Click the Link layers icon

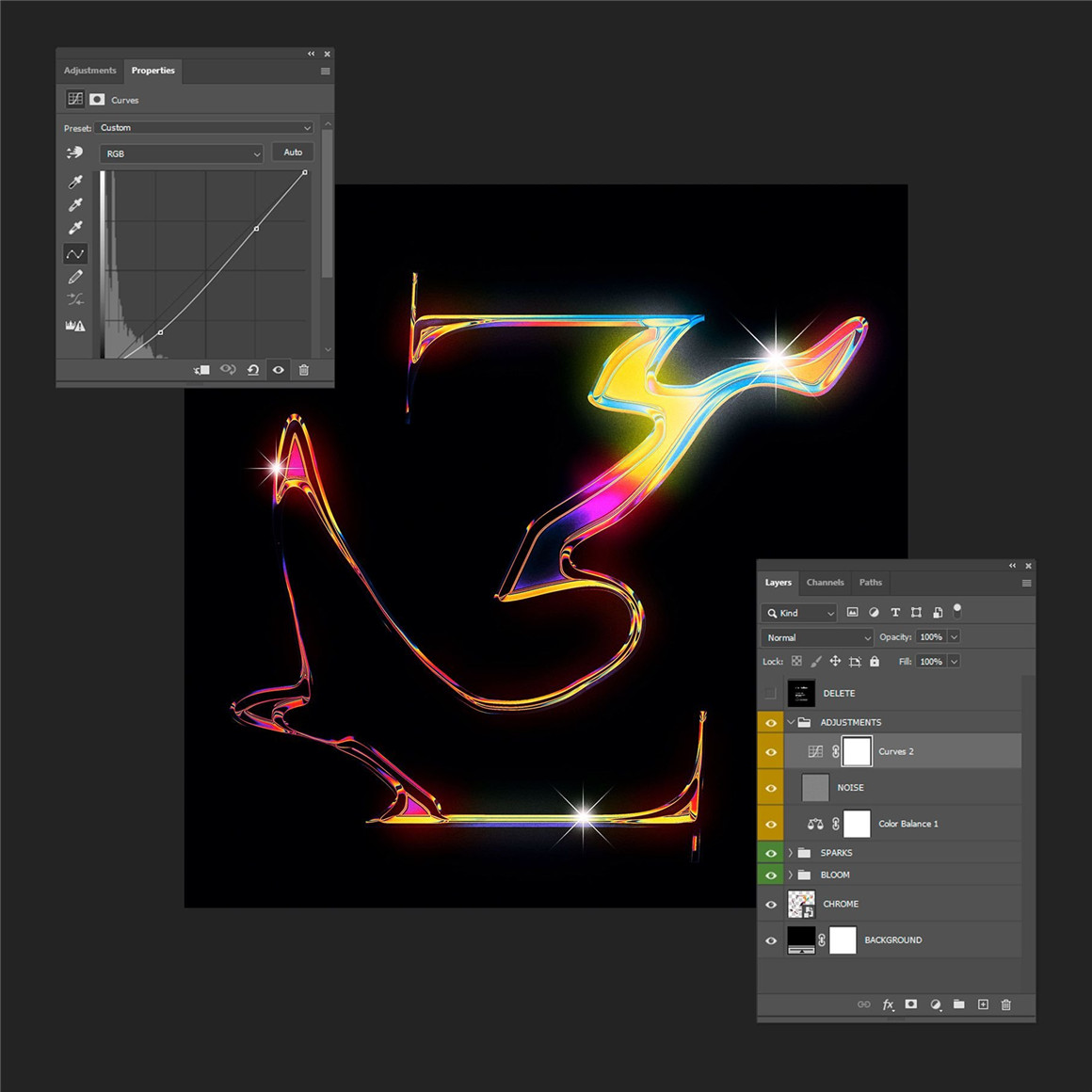pyautogui.click(x=863, y=1004)
